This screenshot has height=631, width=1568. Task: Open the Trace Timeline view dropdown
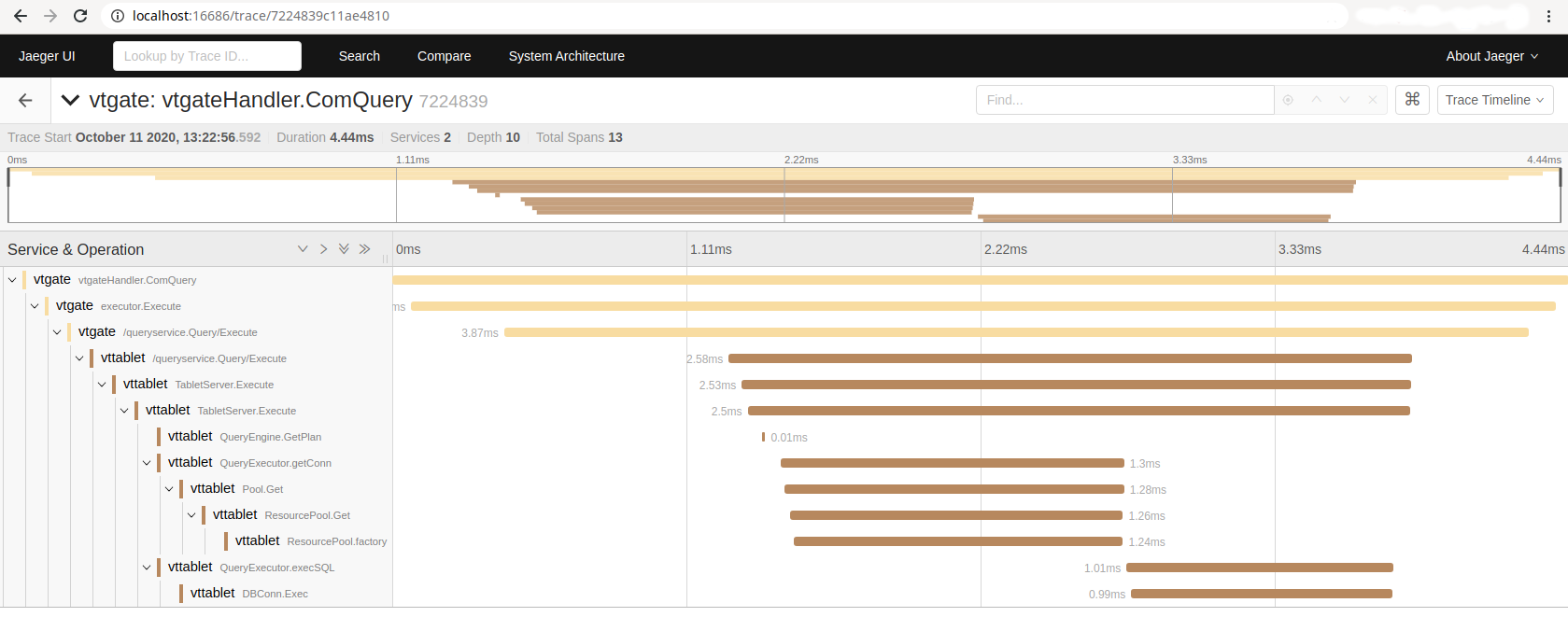click(1494, 100)
